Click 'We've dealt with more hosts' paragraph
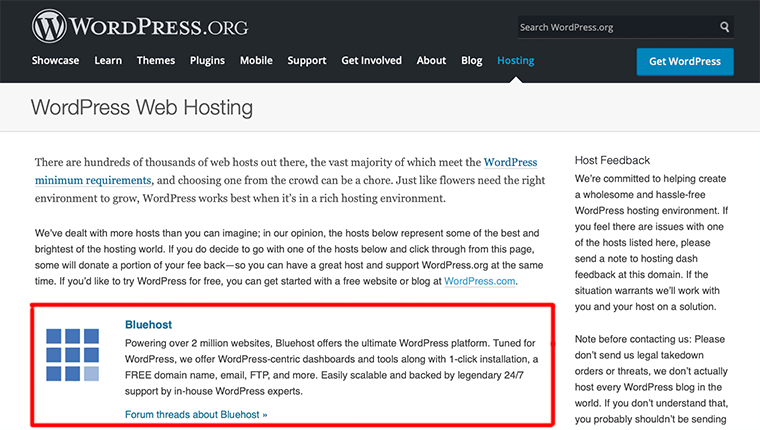This screenshot has height=430, width=760. [289, 257]
